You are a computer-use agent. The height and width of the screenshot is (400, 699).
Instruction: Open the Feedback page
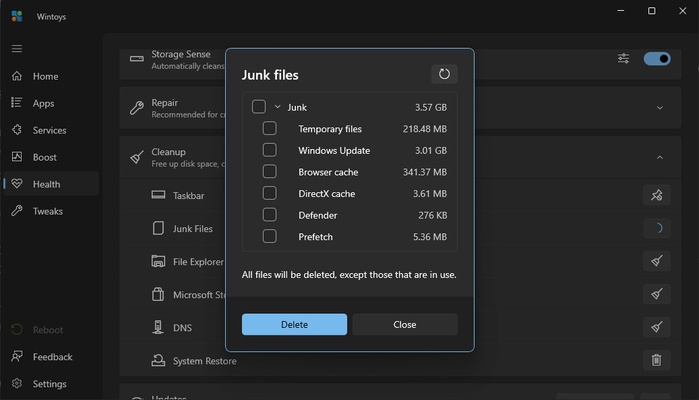pyautogui.click(x=51, y=357)
